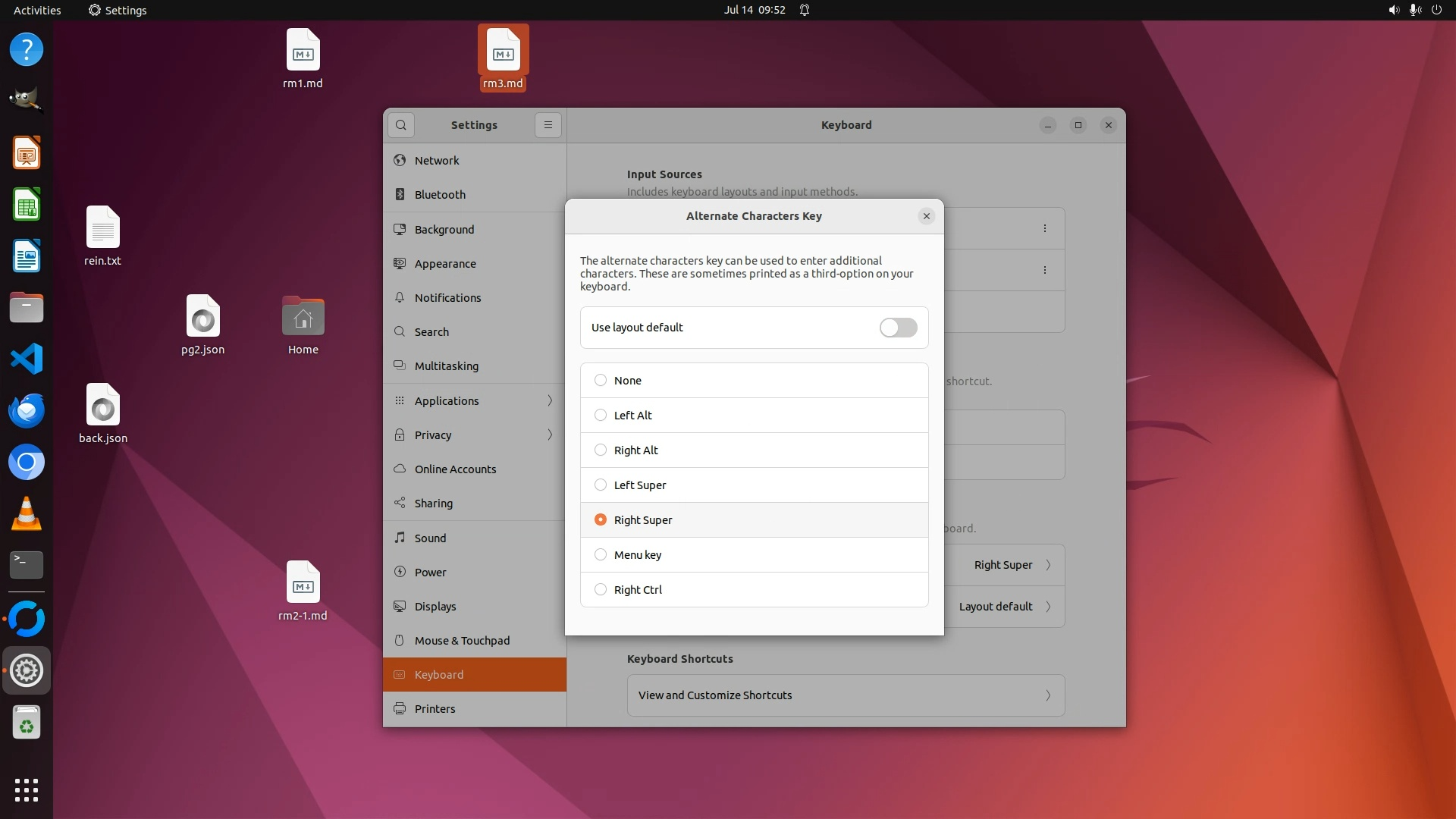
Task: Open the first input source options menu
Action: coord(1044,228)
